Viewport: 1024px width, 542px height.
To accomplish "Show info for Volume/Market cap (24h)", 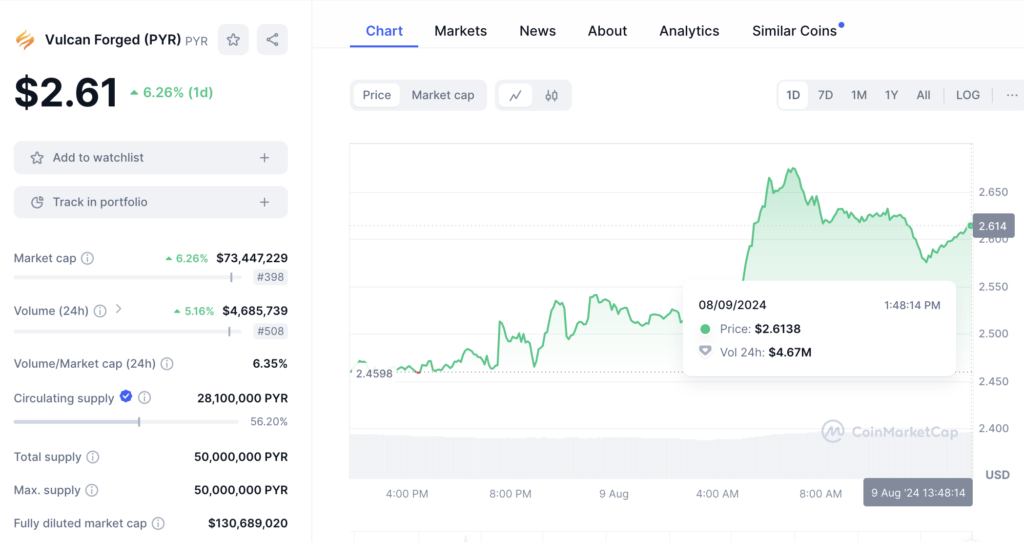I will (x=167, y=364).
